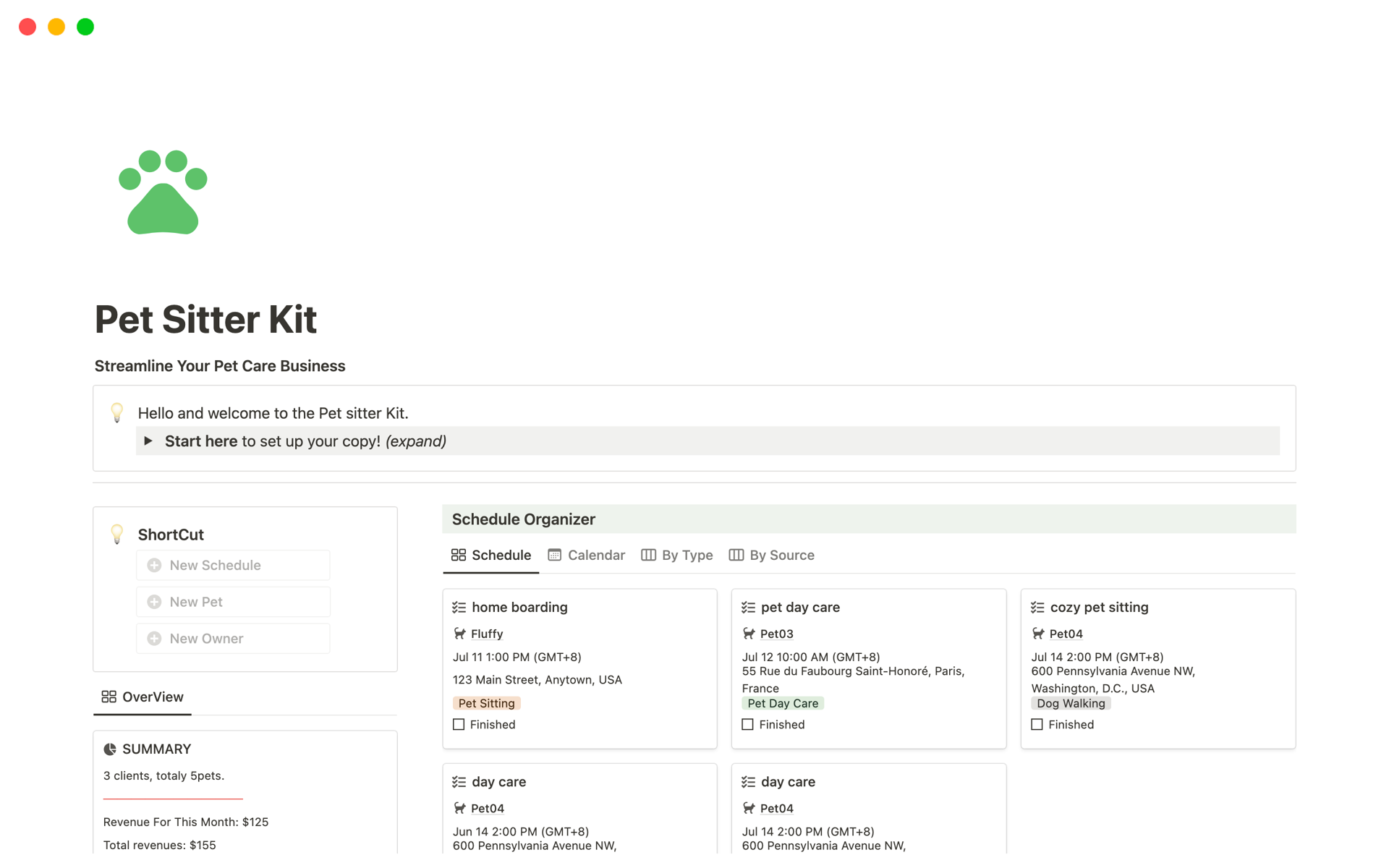Click the green paw page icon
Viewport: 1389px width, 868px height.
163,192
